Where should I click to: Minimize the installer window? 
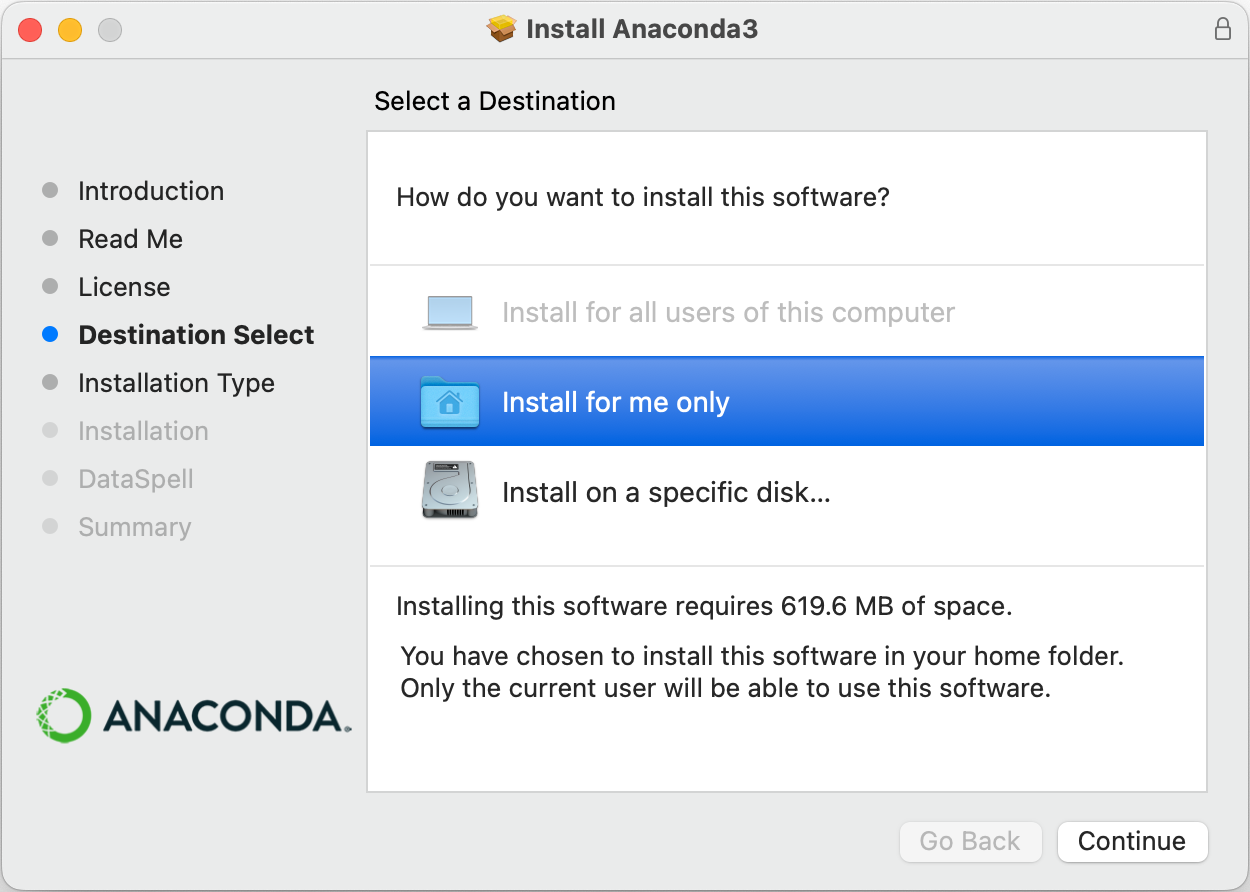(x=70, y=30)
